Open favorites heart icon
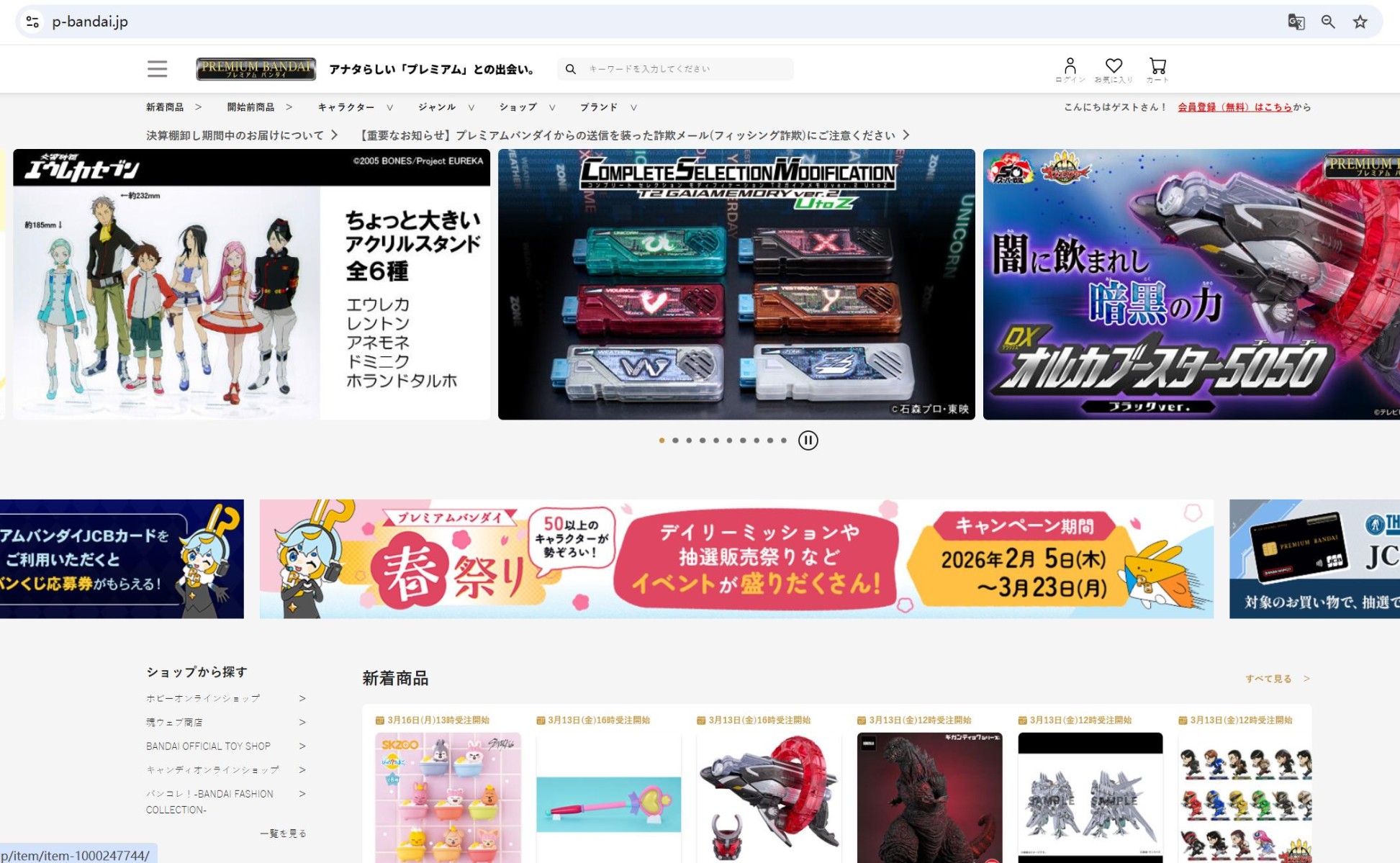This screenshot has width=1400, height=863. (x=1114, y=66)
